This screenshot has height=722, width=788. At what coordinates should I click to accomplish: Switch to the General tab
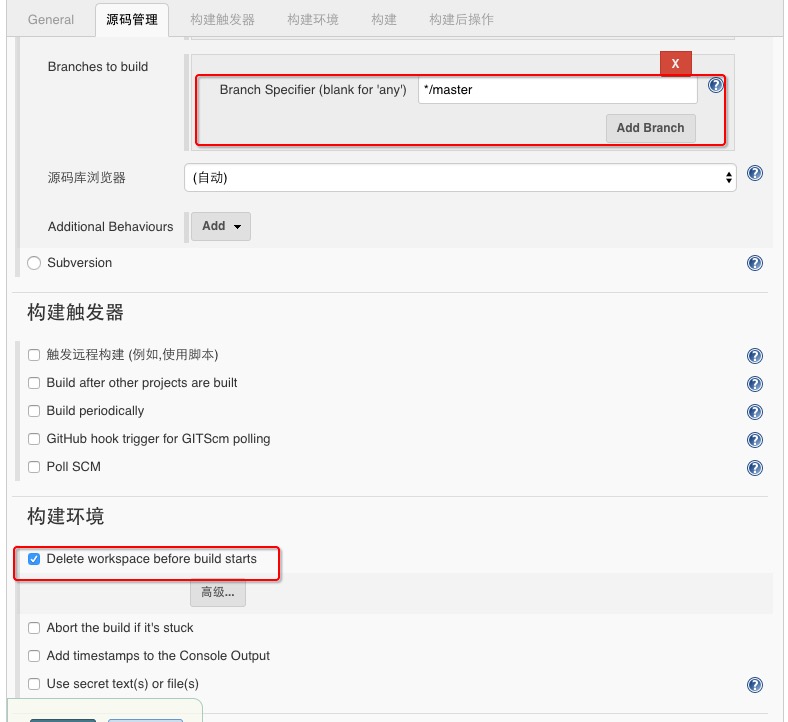51,20
